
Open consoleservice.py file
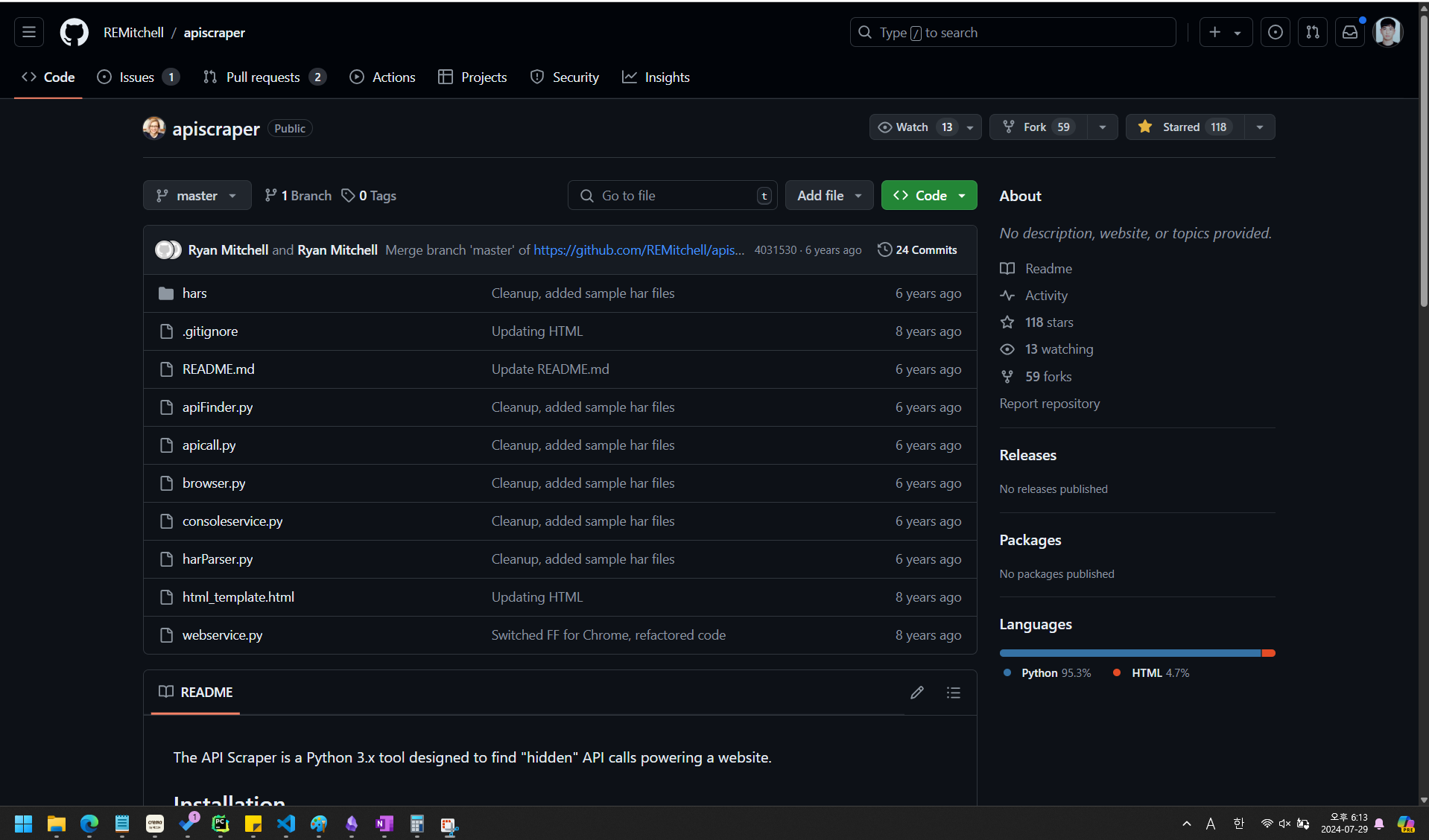[232, 521]
